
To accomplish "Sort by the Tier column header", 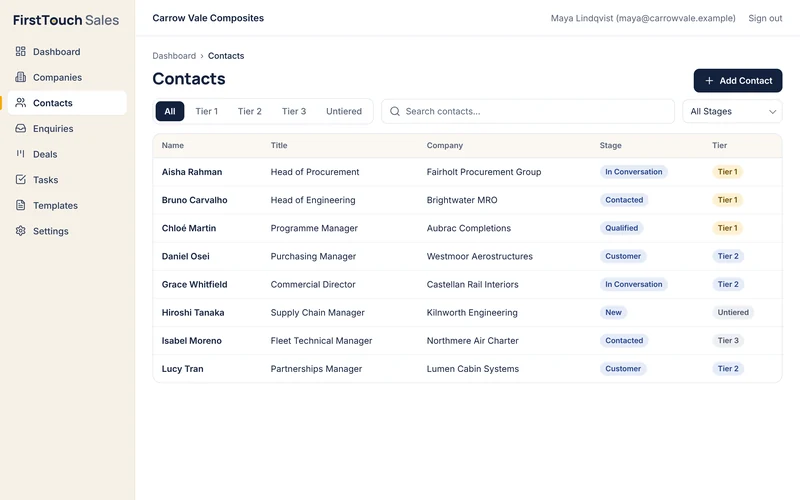I will (x=719, y=145).
